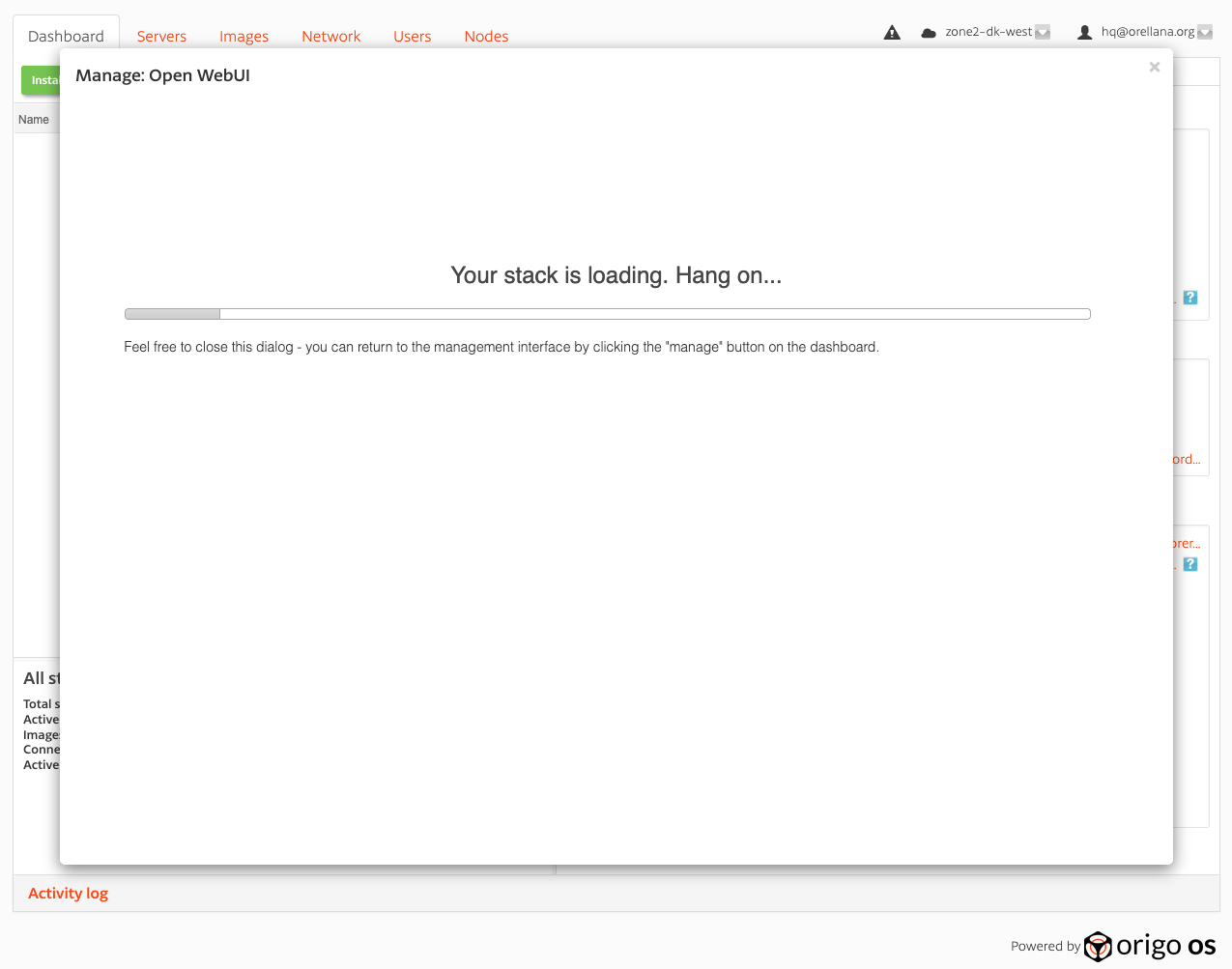This screenshot has height=969, width=1232.
Task: Open the Images tab
Action: (244, 37)
